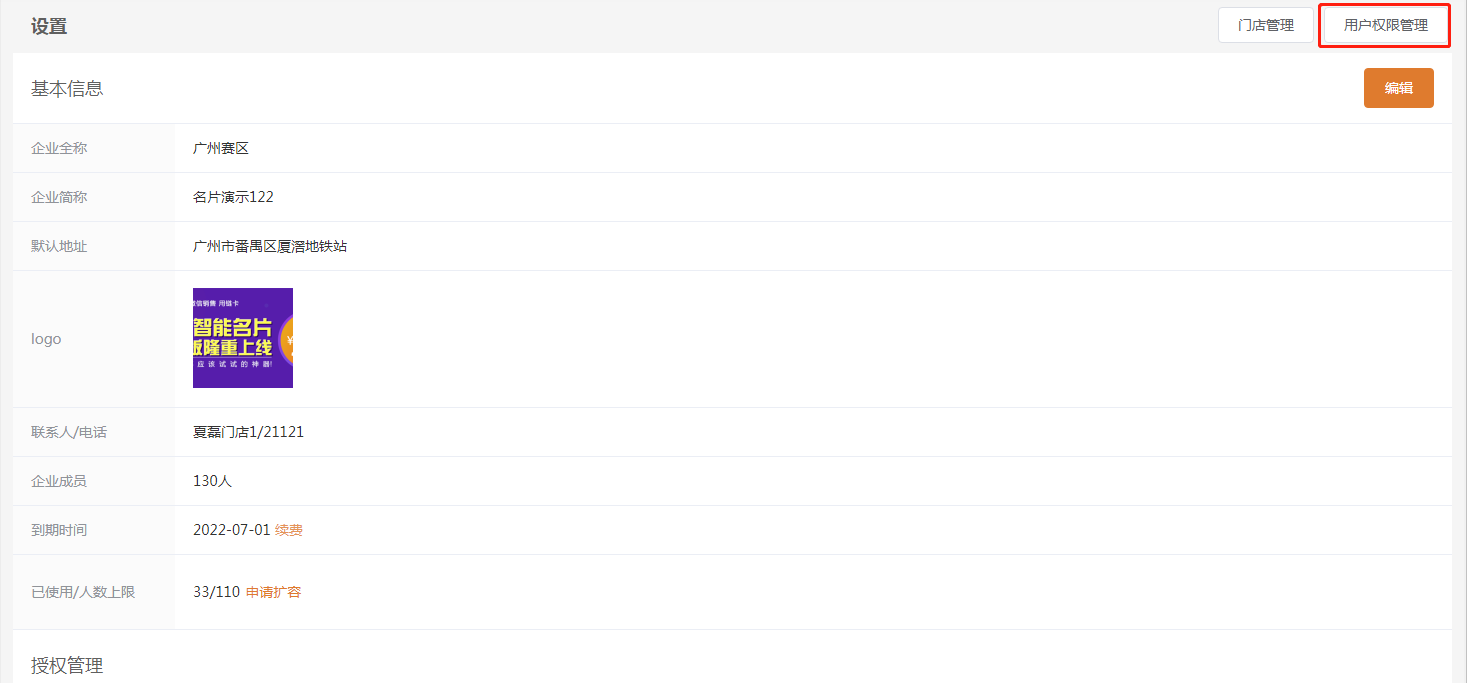
Task: Click the 授权管理 section heading
Action: 67,665
